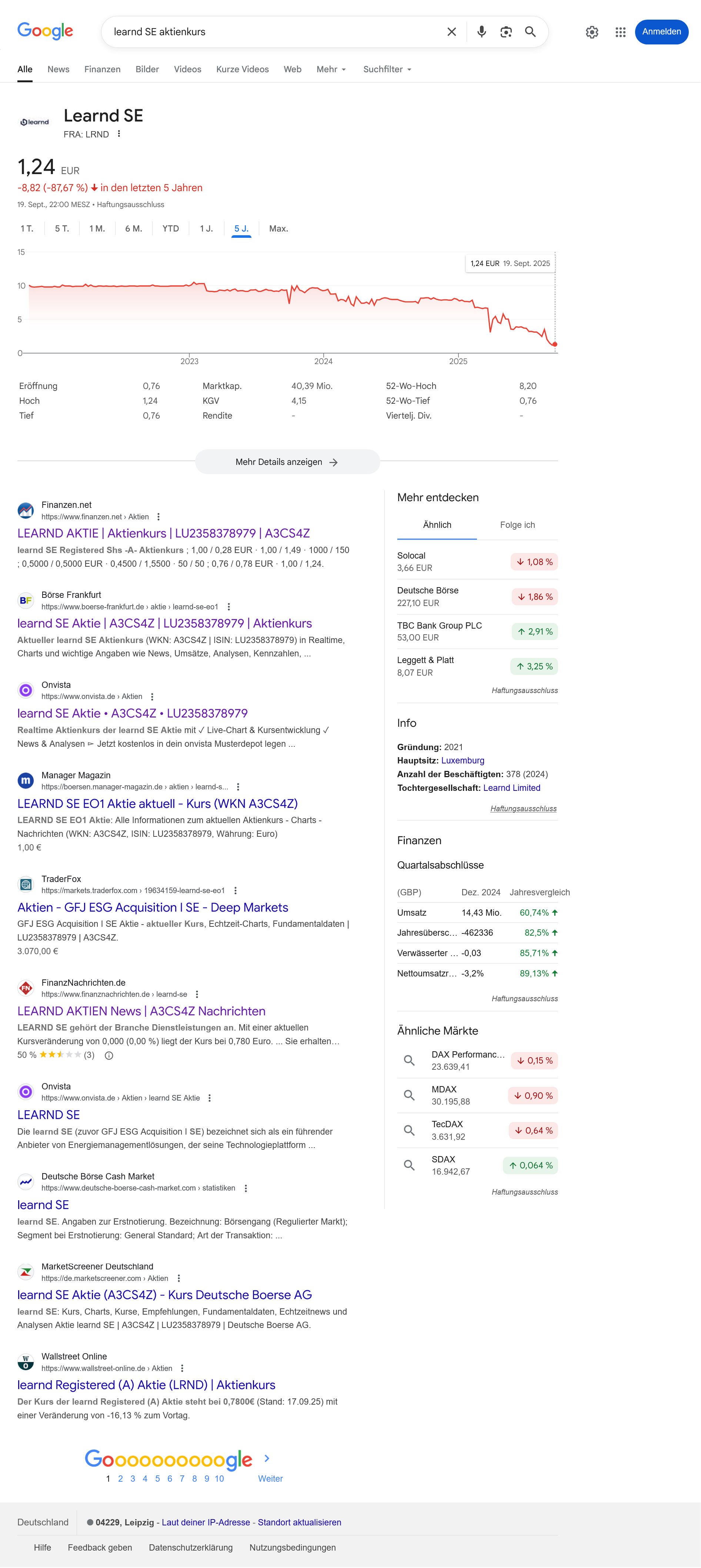Open the Folge ich tab
The image size is (701, 1568).
pyautogui.click(x=517, y=525)
